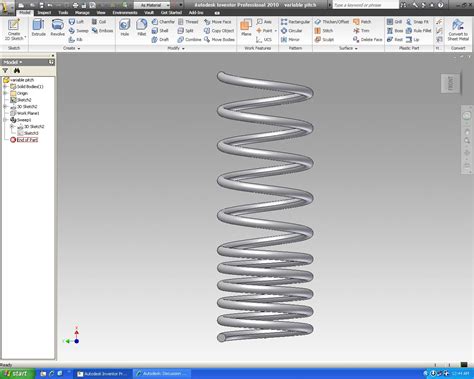Screen dimensions: 474x379
Task: Select Work Plane1 in browser tree
Action: (25, 113)
